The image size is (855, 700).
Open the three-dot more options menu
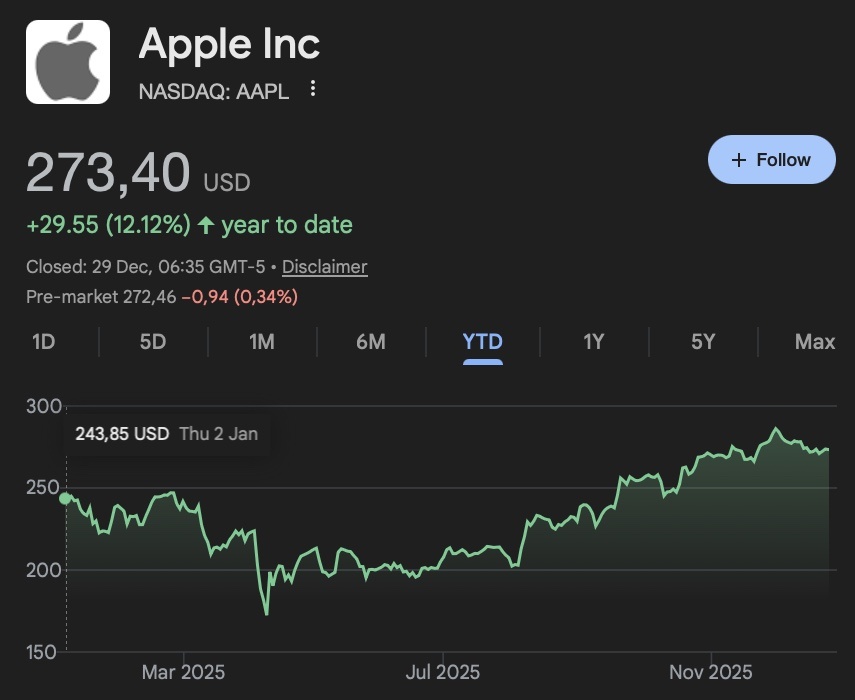point(313,89)
